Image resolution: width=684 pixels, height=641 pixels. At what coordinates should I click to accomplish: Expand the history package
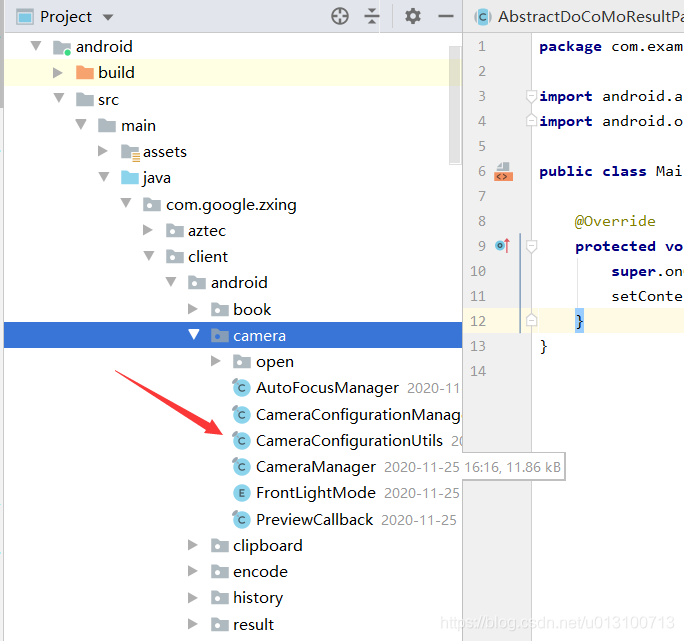tap(192, 597)
